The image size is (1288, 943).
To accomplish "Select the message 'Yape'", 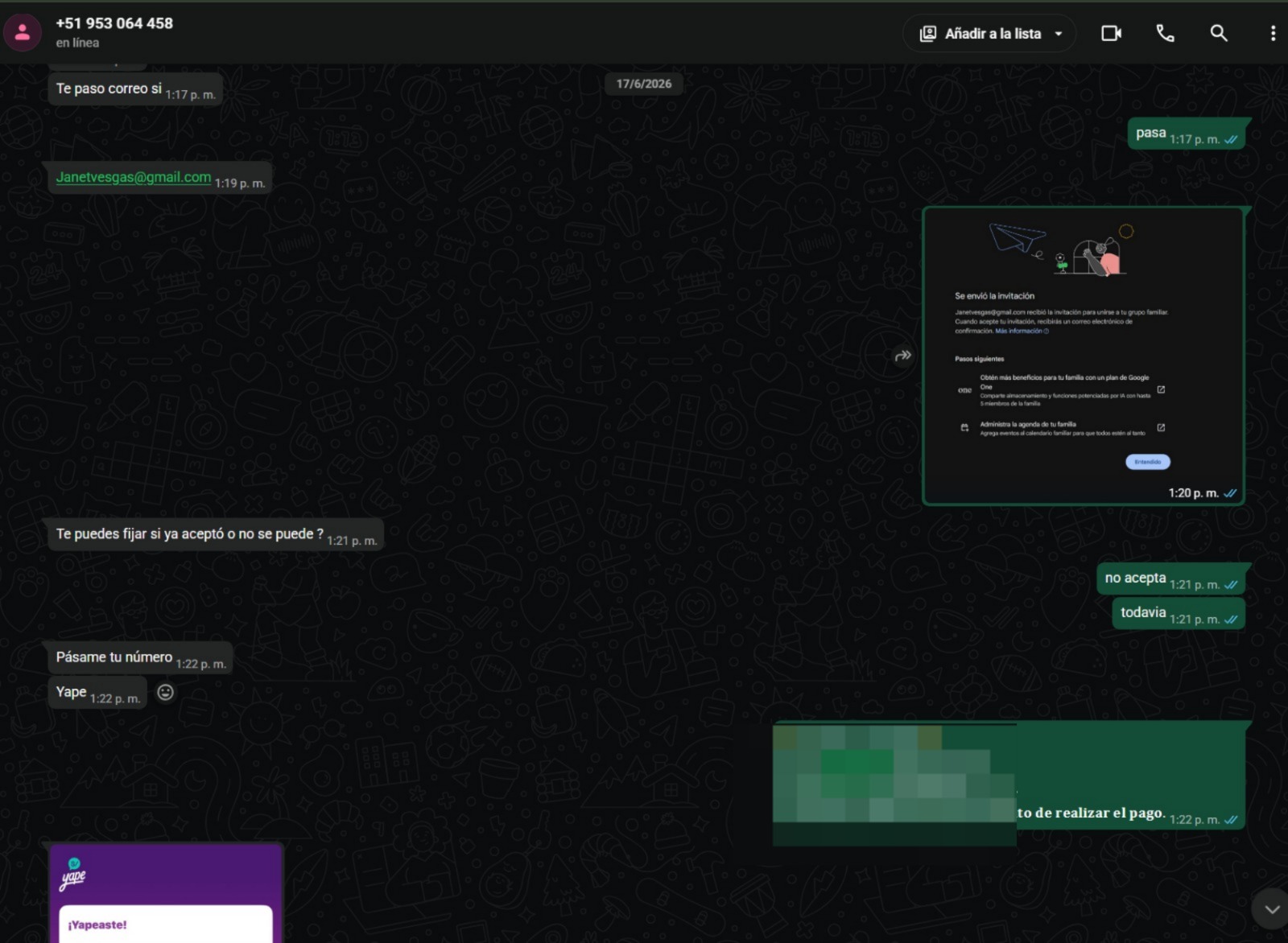I will pyautogui.click(x=98, y=692).
